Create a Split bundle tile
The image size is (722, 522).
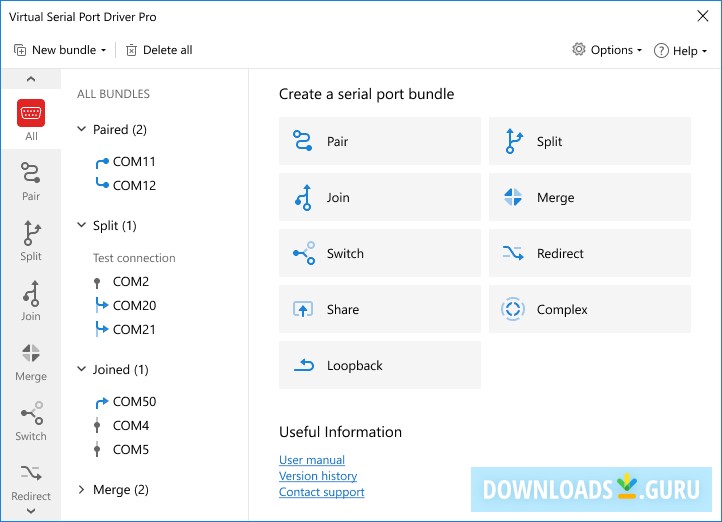(x=590, y=141)
